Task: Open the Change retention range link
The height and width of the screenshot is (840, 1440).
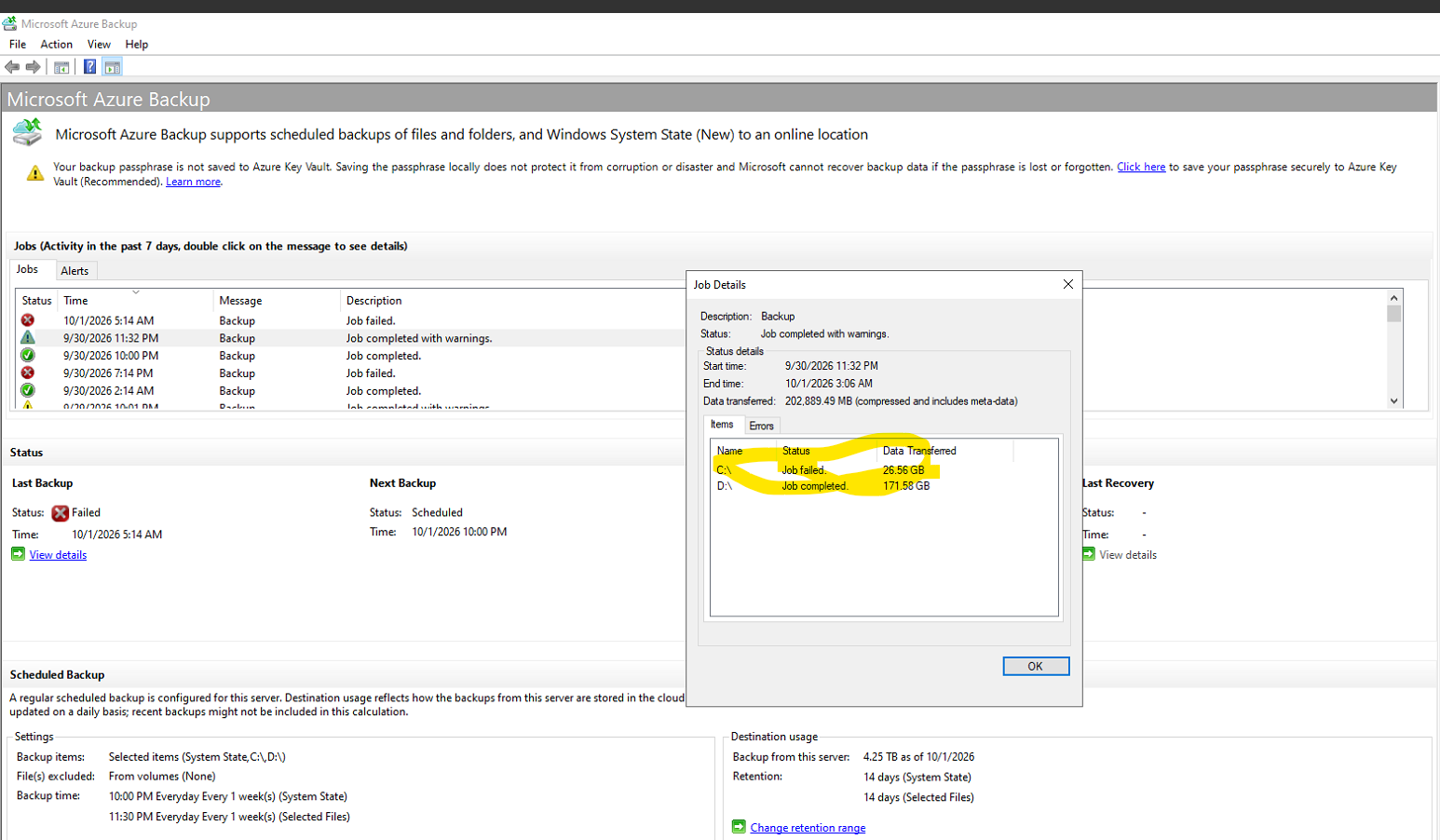Action: tap(808, 828)
